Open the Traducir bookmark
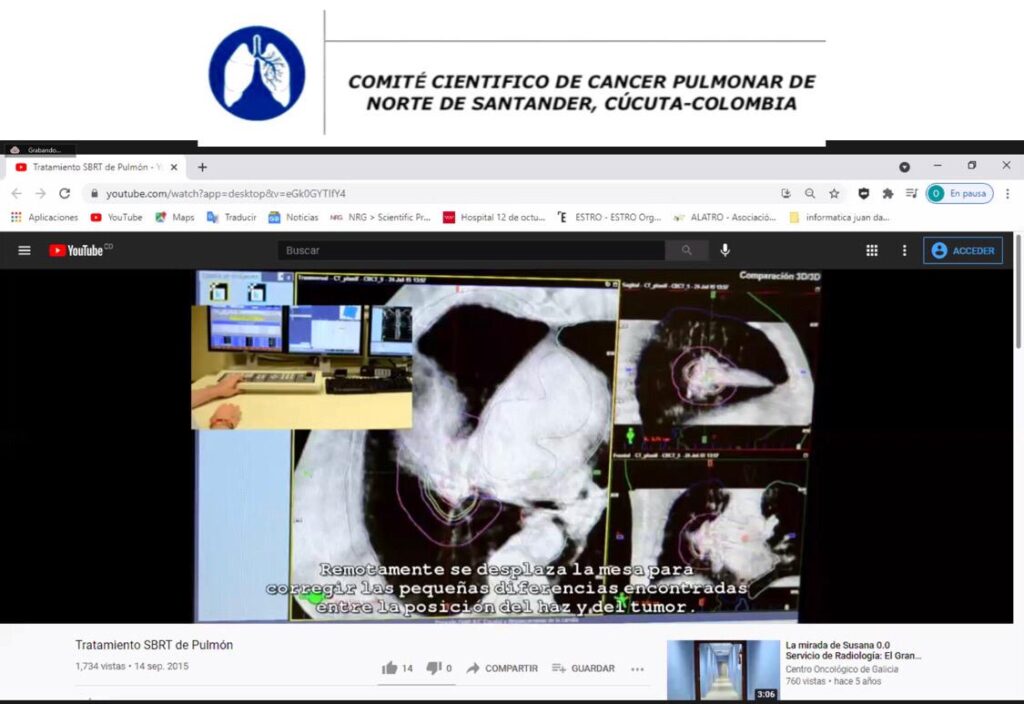This screenshot has width=1024, height=704. click(x=231, y=217)
